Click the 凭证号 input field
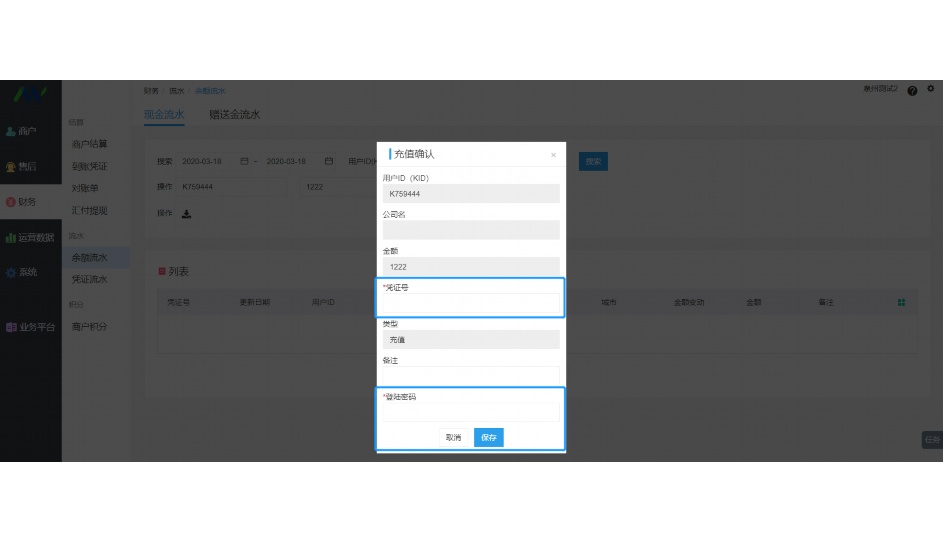This screenshot has width=943, height=542. pyautogui.click(x=470, y=304)
